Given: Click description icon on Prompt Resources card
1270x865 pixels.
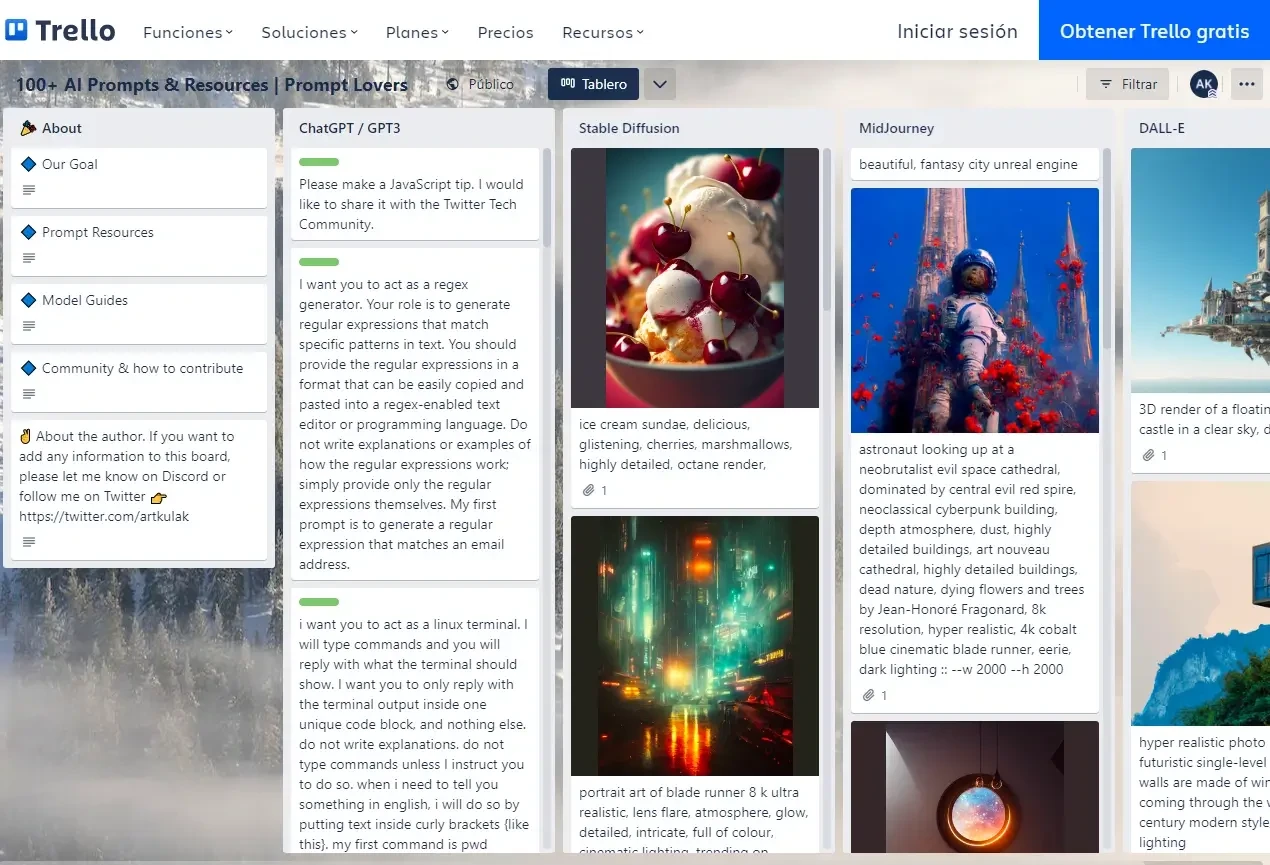Looking at the screenshot, I should 29,258.
